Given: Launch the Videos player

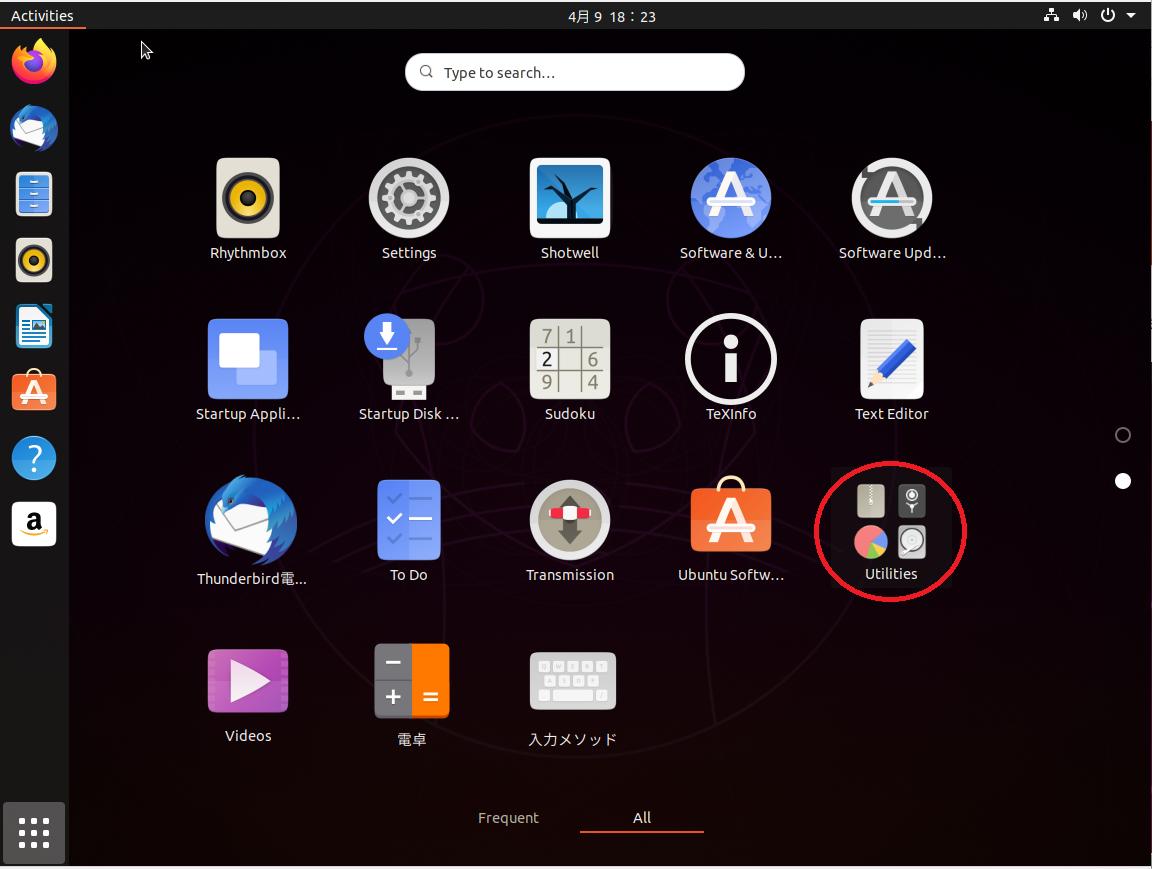Looking at the screenshot, I should point(248,694).
